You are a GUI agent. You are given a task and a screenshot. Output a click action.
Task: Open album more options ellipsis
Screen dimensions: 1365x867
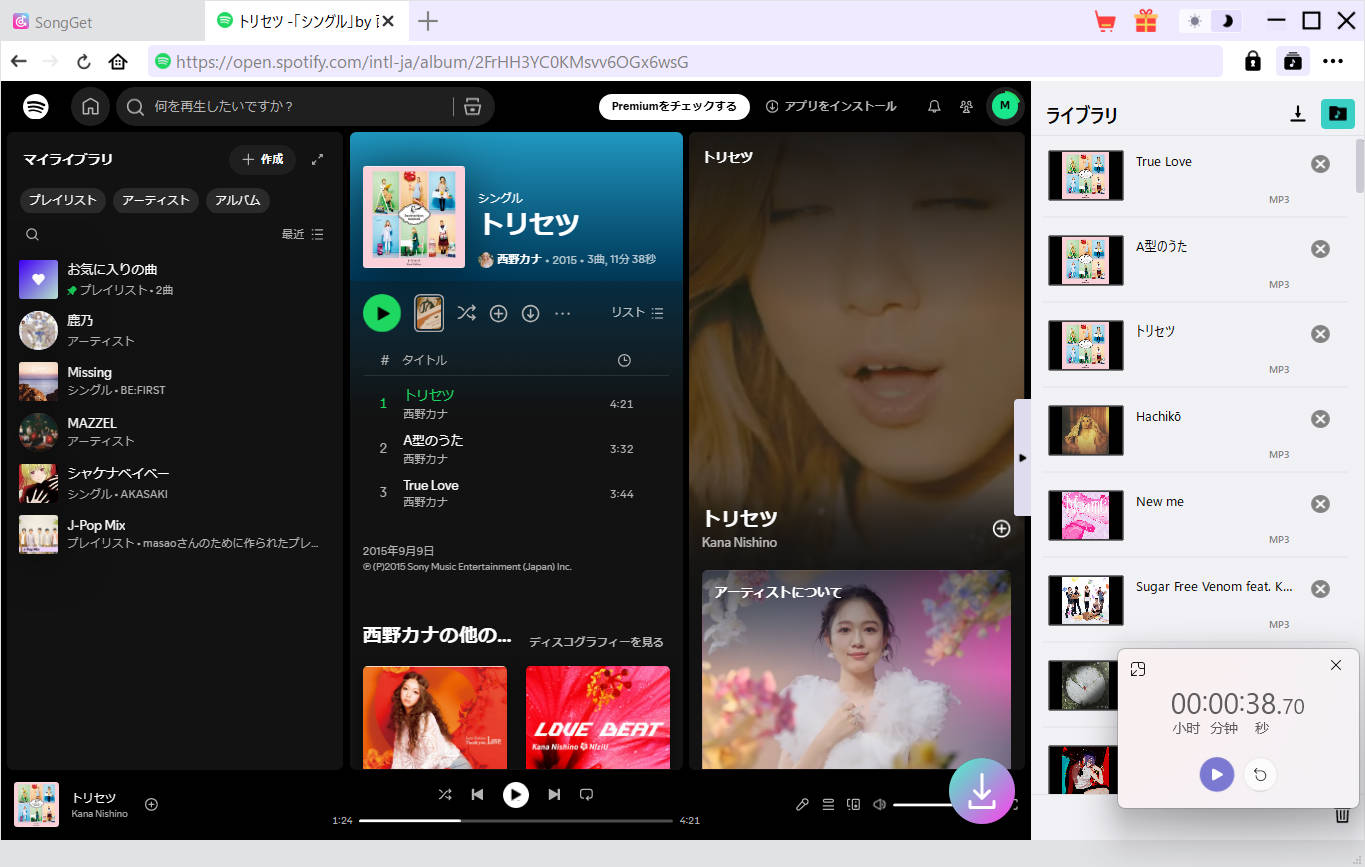point(562,313)
